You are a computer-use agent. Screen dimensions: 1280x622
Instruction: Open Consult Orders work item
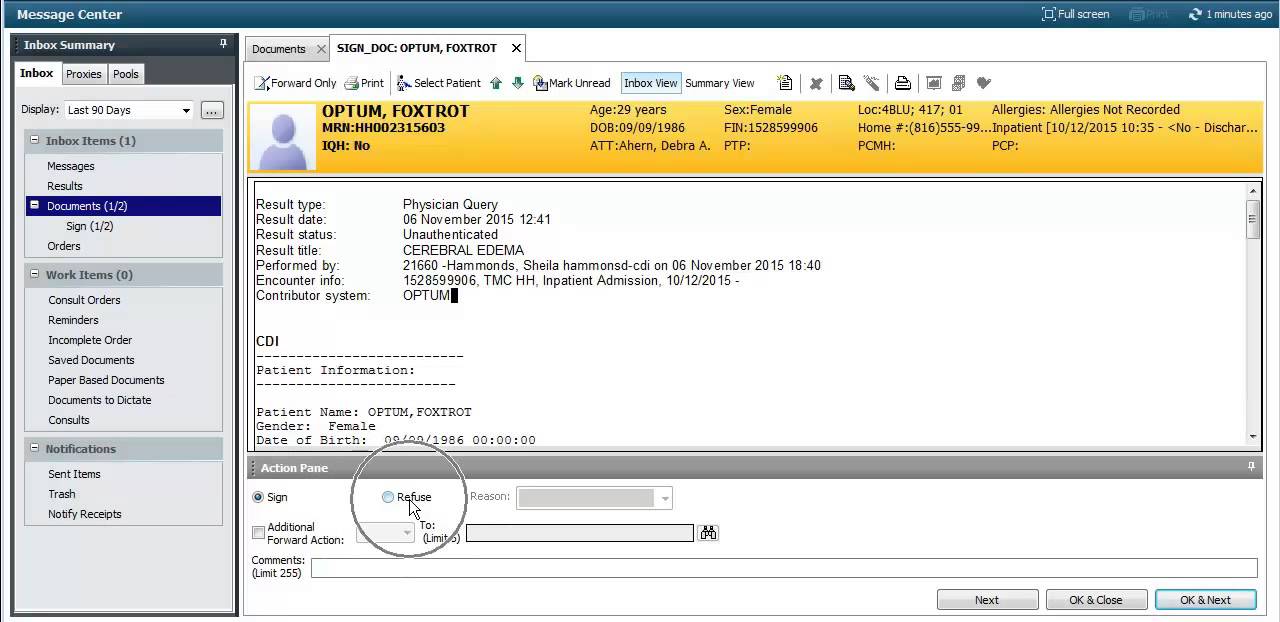tap(84, 300)
